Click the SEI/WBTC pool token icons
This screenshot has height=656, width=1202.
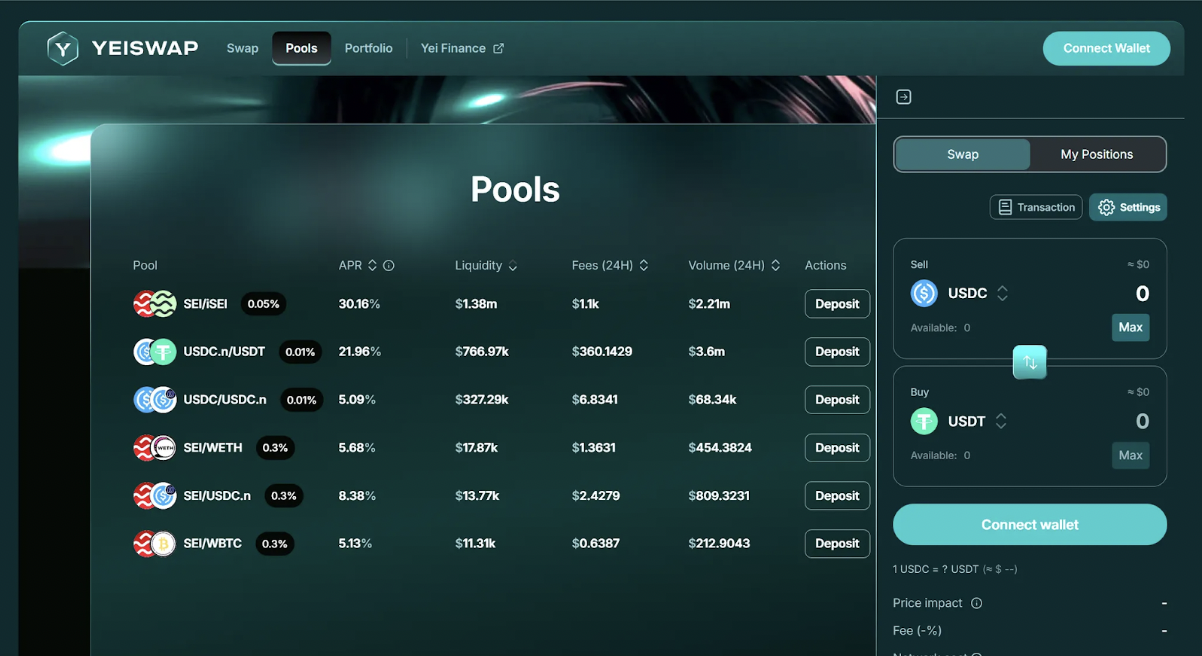pyautogui.click(x=155, y=544)
